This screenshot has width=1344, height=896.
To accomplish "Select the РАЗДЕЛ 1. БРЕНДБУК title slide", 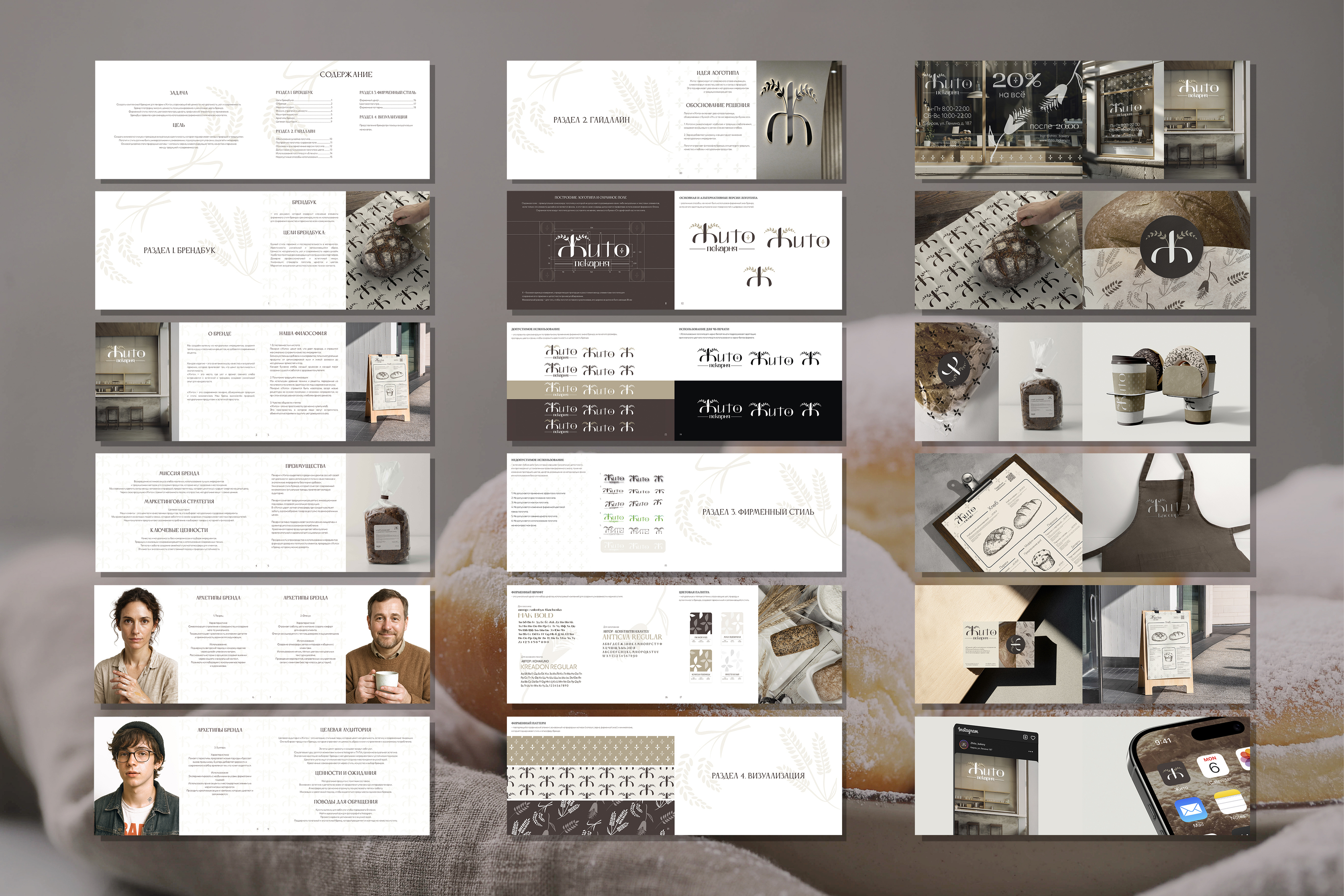I will 179,250.
